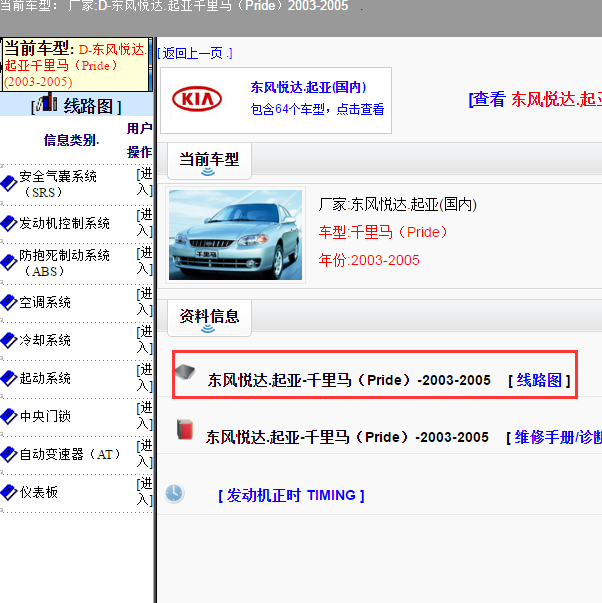602x603 pixels.
Task: Click the book icon beside 防抱死制动系统 (ABS)
Action: click(x=8, y=263)
